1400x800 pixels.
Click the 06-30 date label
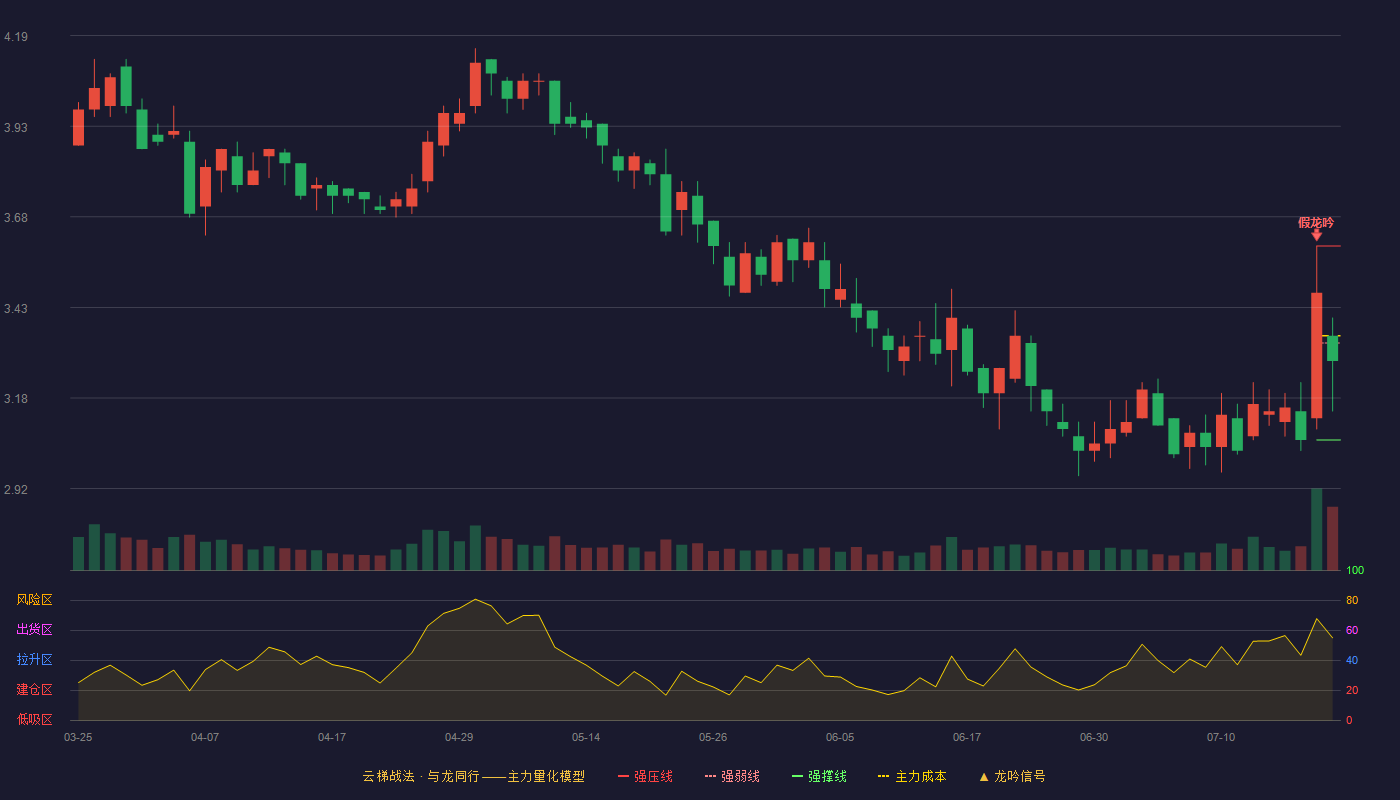[x=1094, y=737]
